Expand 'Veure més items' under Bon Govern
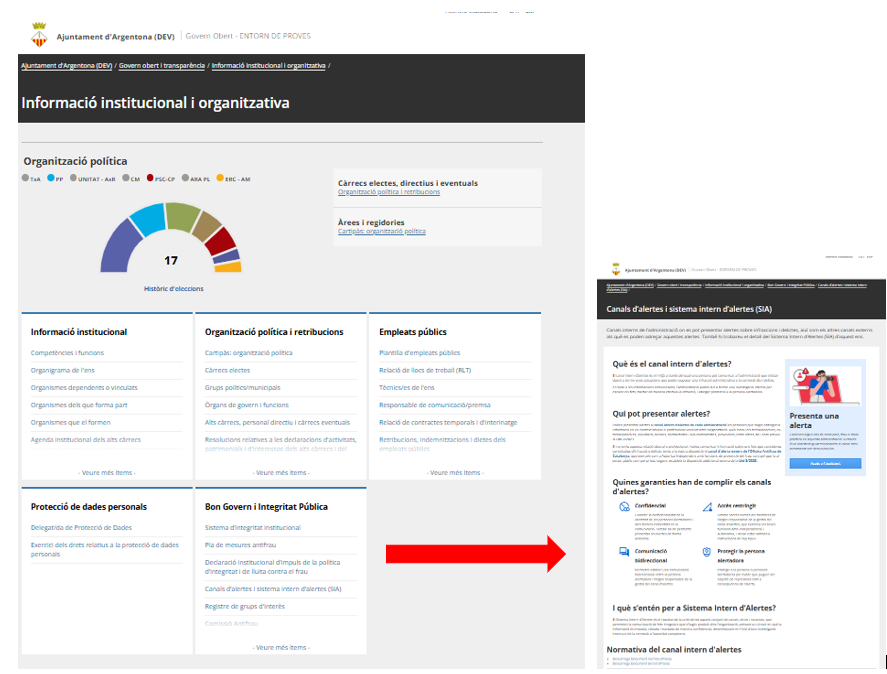The height and width of the screenshot is (674, 887). click(280, 647)
